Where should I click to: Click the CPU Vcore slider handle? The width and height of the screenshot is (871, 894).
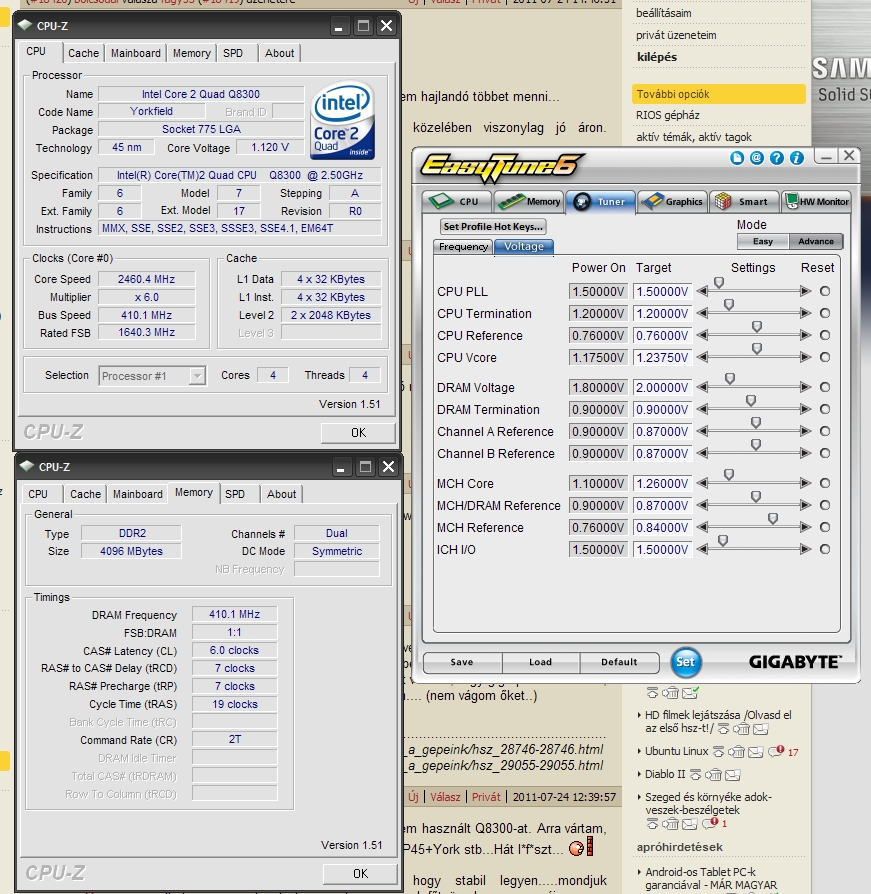(756, 348)
